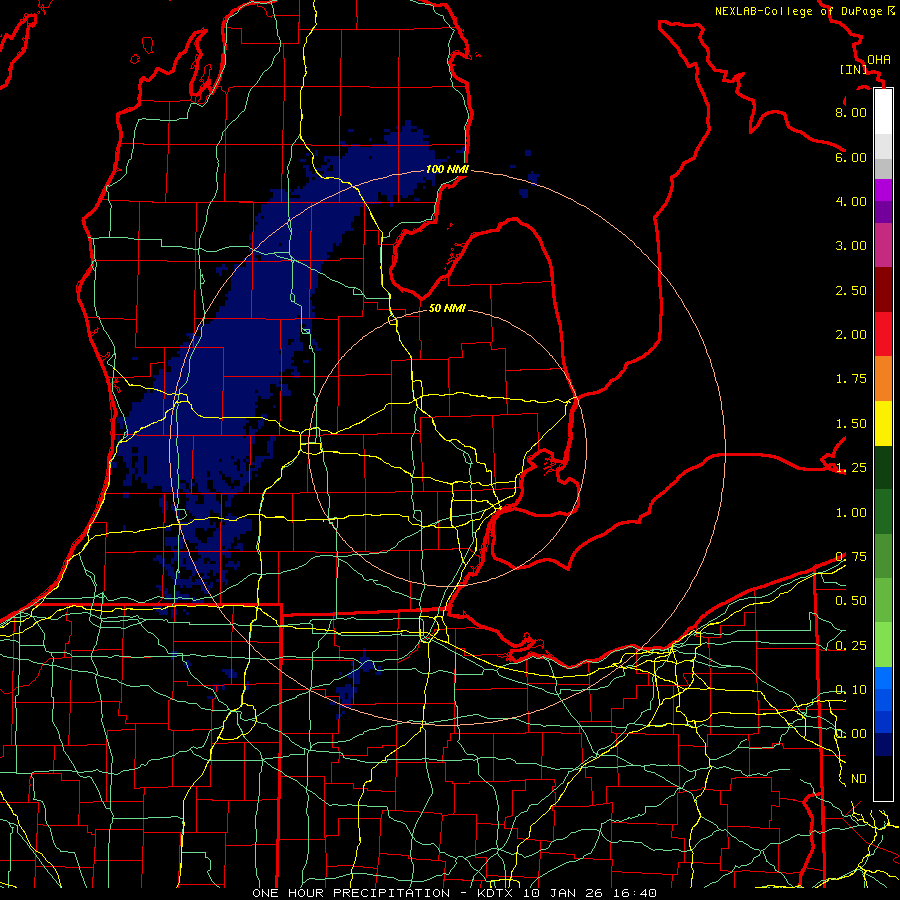Pick the light blue legend swatch
This screenshot has width=900, height=900.
click(x=883, y=678)
